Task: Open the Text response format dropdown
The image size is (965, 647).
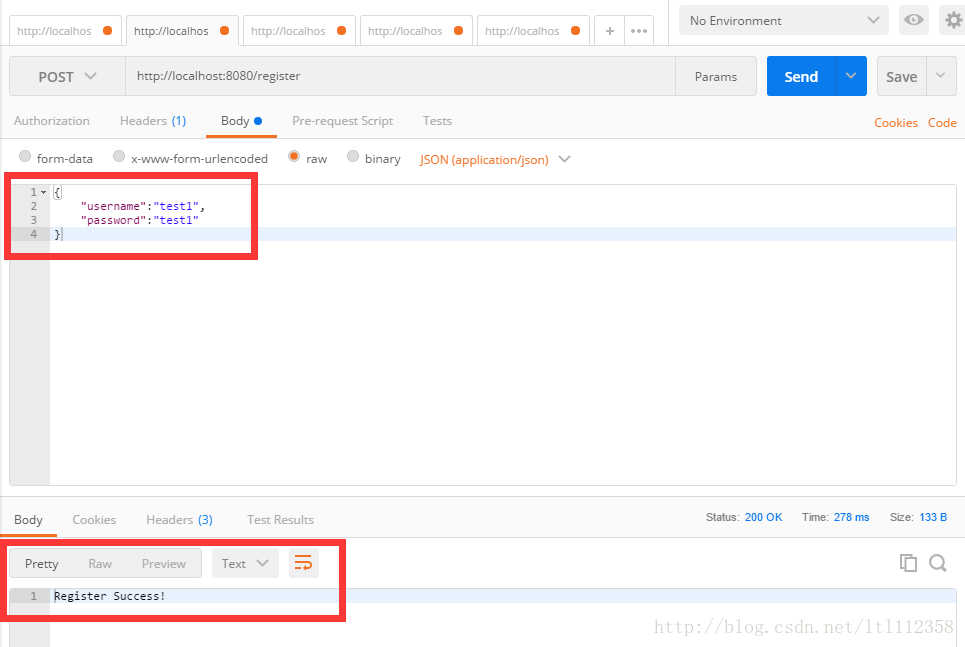Action: click(x=245, y=563)
